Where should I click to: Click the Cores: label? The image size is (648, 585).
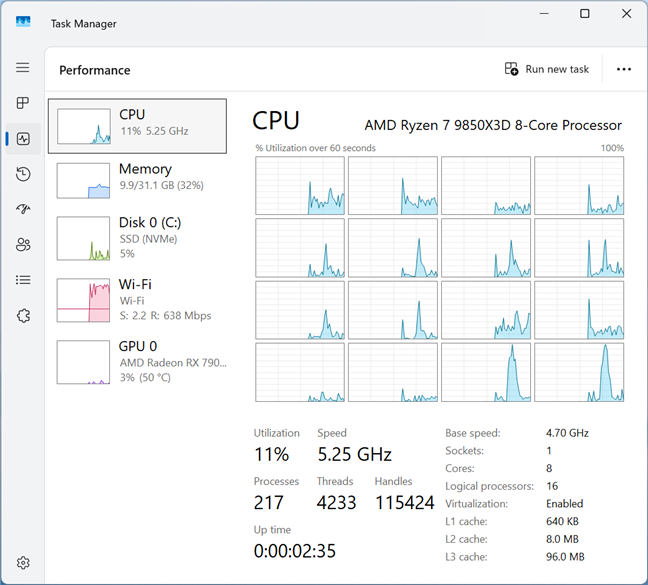click(x=460, y=468)
